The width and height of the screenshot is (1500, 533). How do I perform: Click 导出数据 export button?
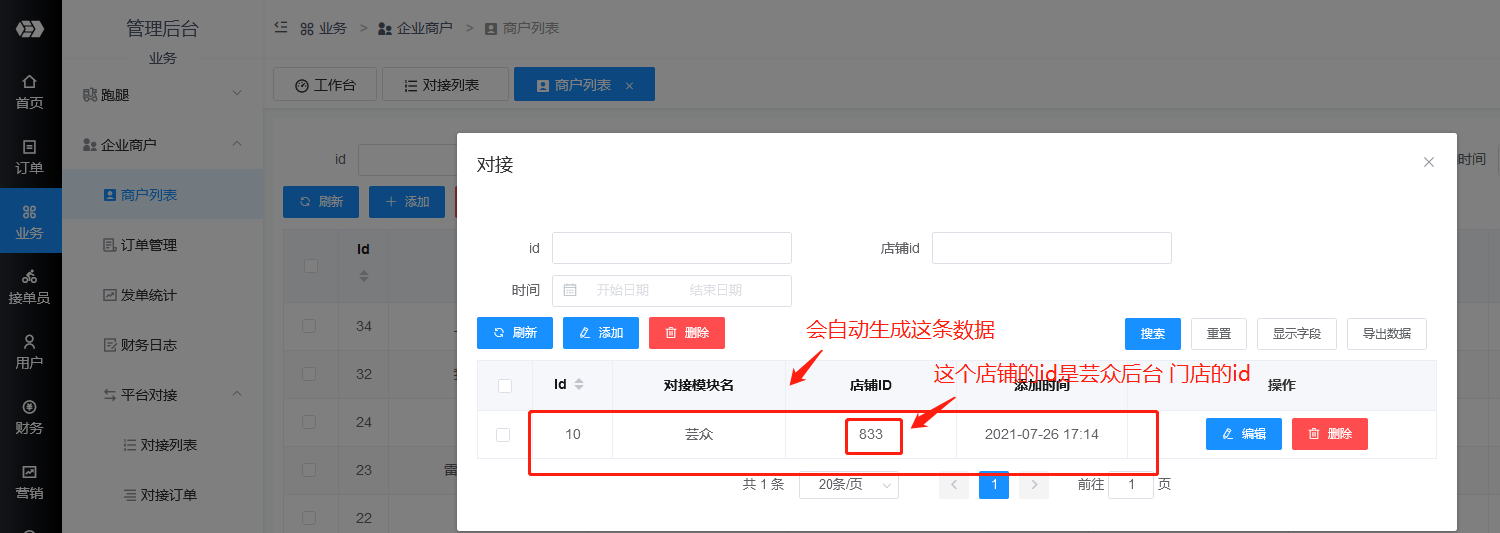pos(1387,333)
